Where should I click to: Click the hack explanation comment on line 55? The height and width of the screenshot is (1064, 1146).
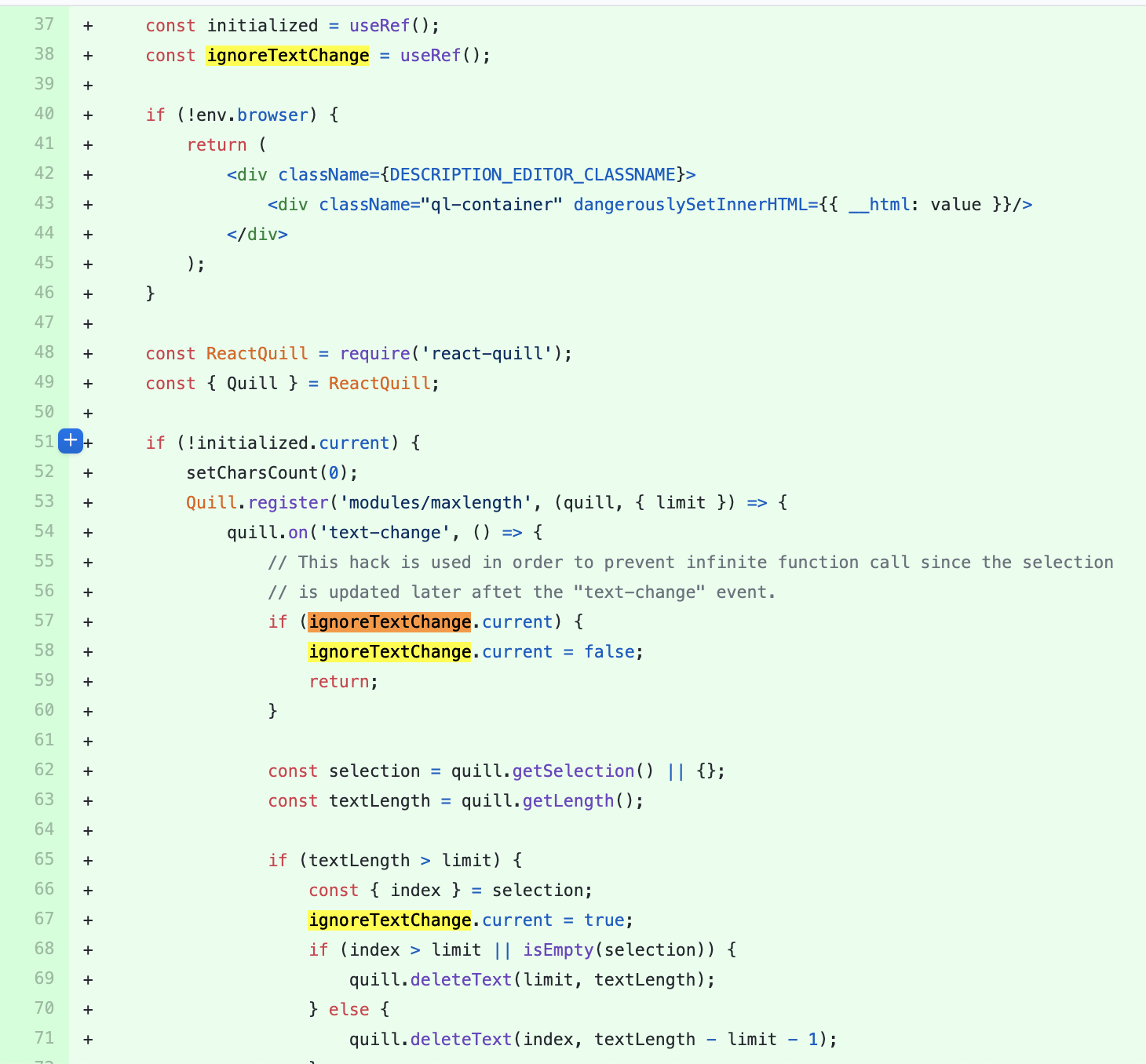pos(691,561)
